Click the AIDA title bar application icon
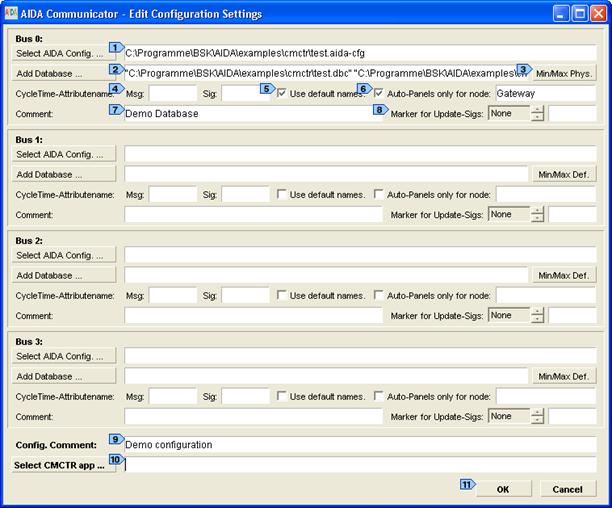The image size is (612, 508). click(x=11, y=13)
